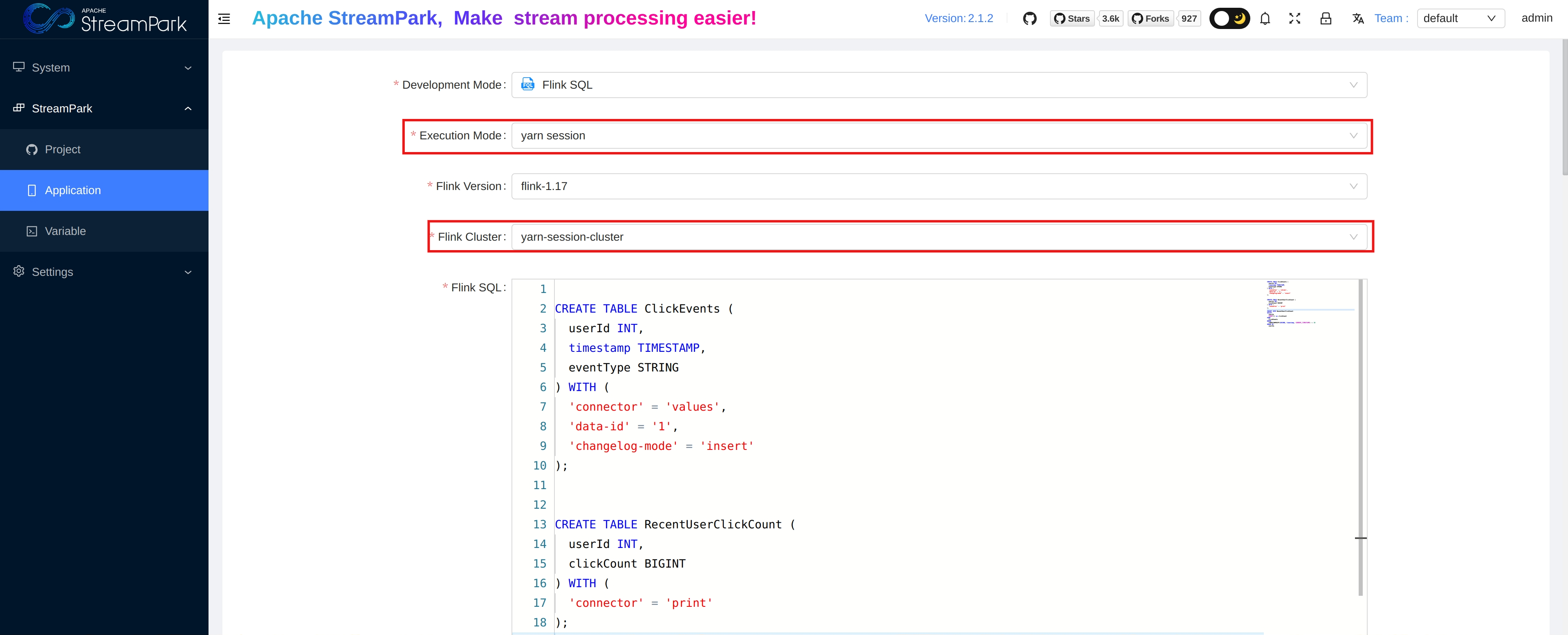Click the GitHub Forks button
Image resolution: width=1568 pixels, height=635 pixels.
point(1150,18)
